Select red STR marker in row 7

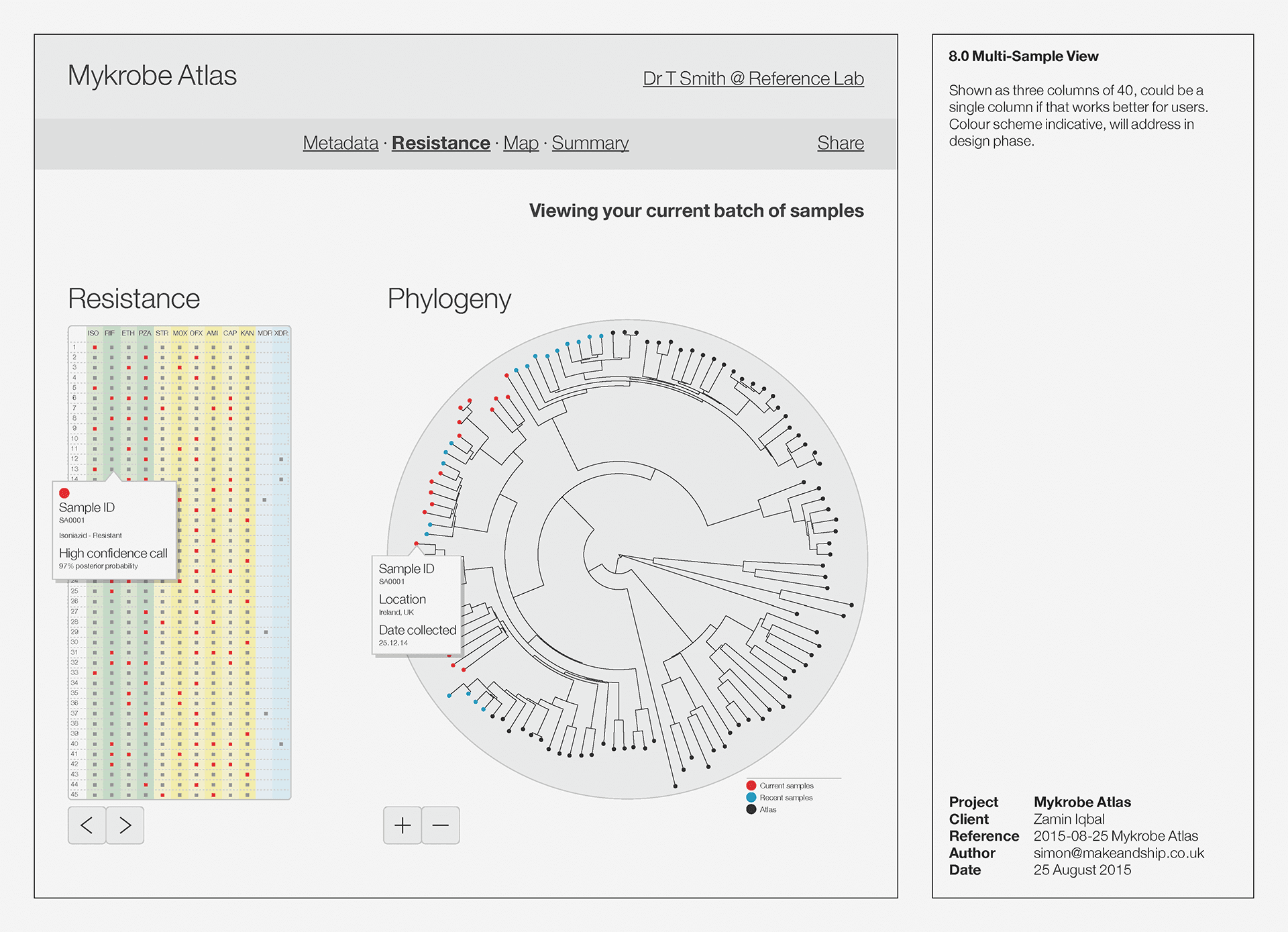(162, 408)
